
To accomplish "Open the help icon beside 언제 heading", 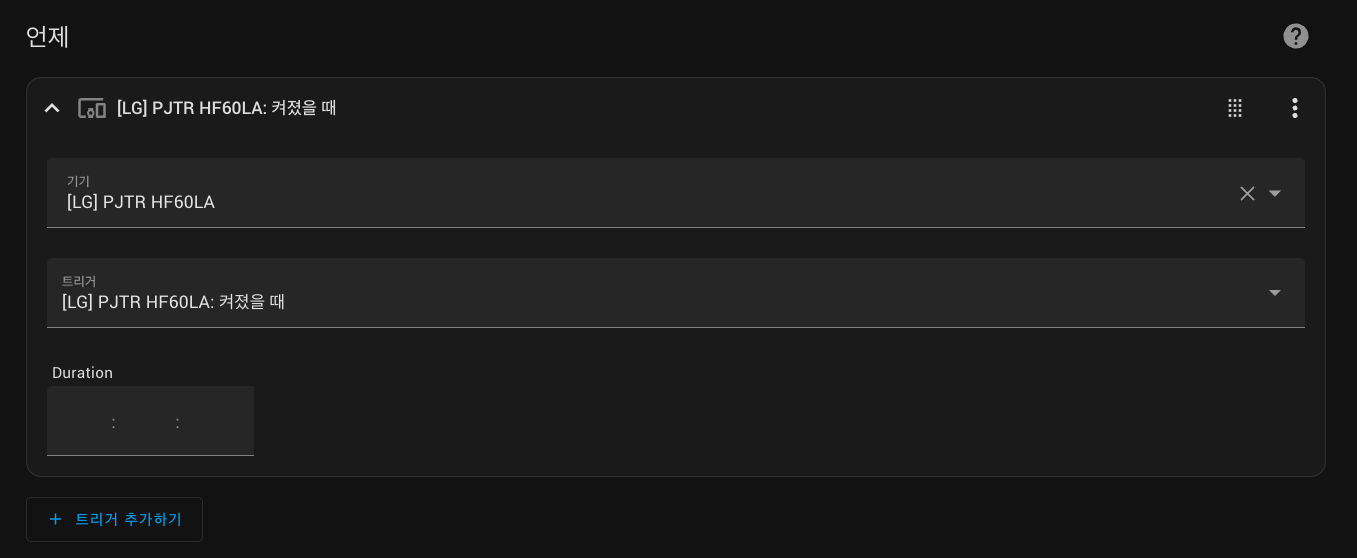I will (1295, 36).
